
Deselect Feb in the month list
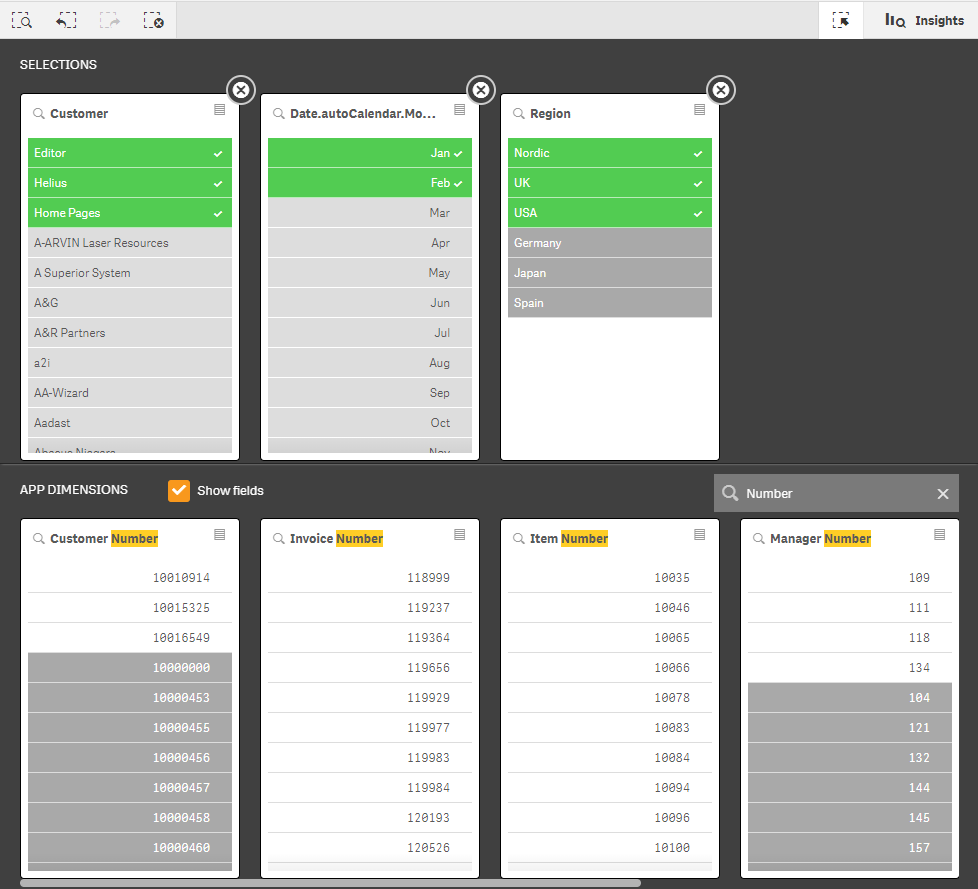tap(370, 183)
